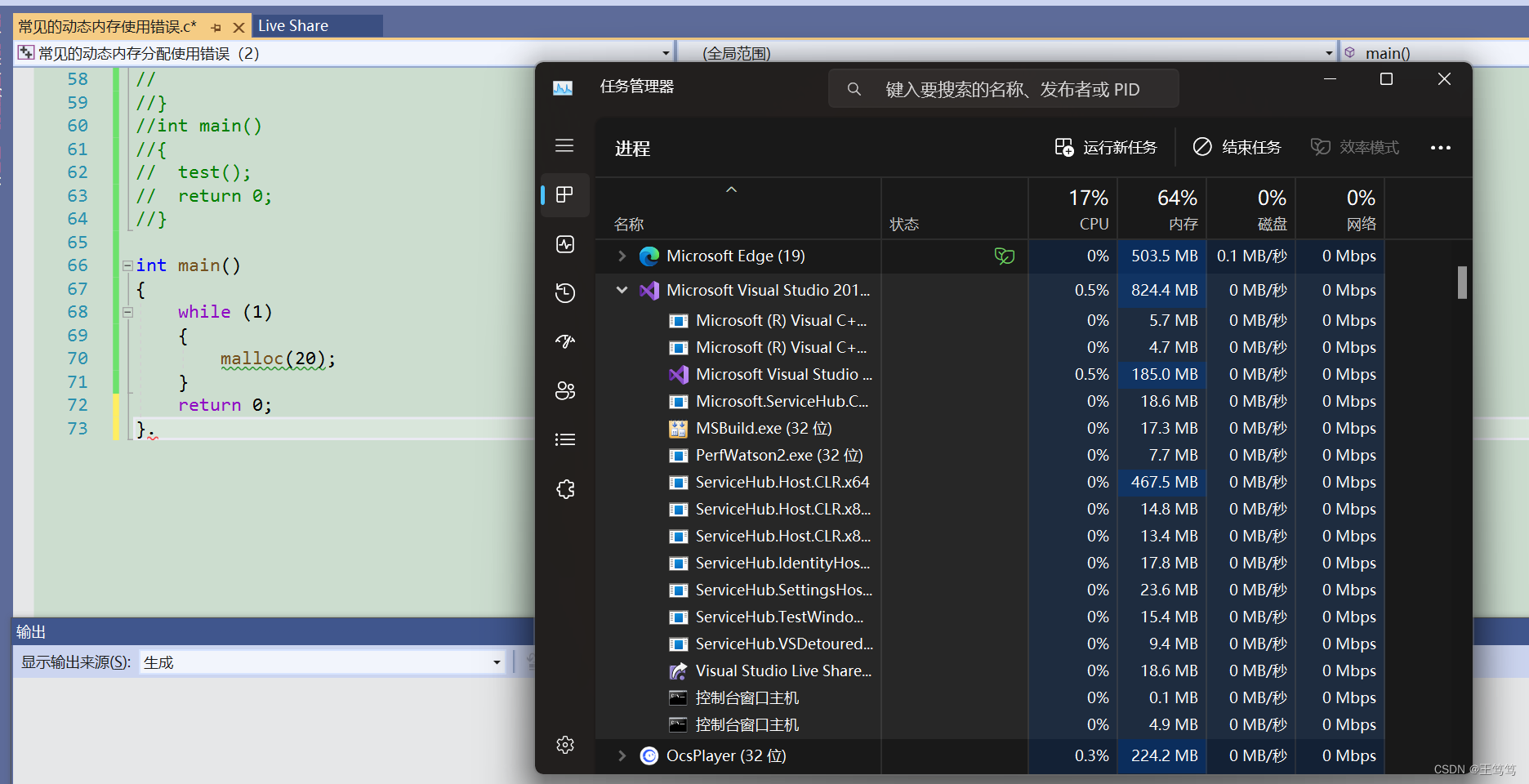Minimize the Task Manager window
Screen dimensions: 1529x784
pyautogui.click(x=1330, y=79)
